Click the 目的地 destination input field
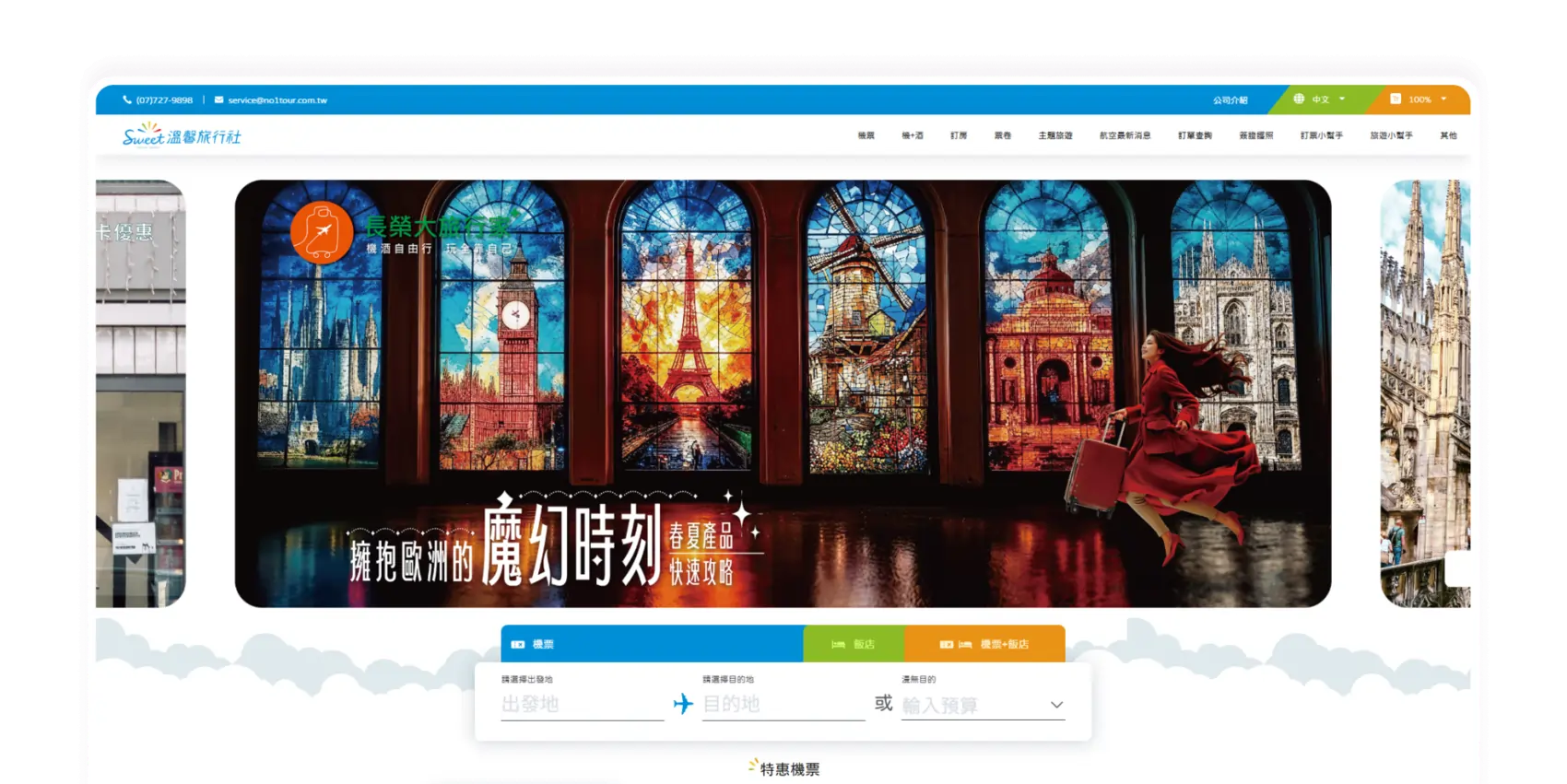Screen dimensions: 1567x784 (x=783, y=705)
